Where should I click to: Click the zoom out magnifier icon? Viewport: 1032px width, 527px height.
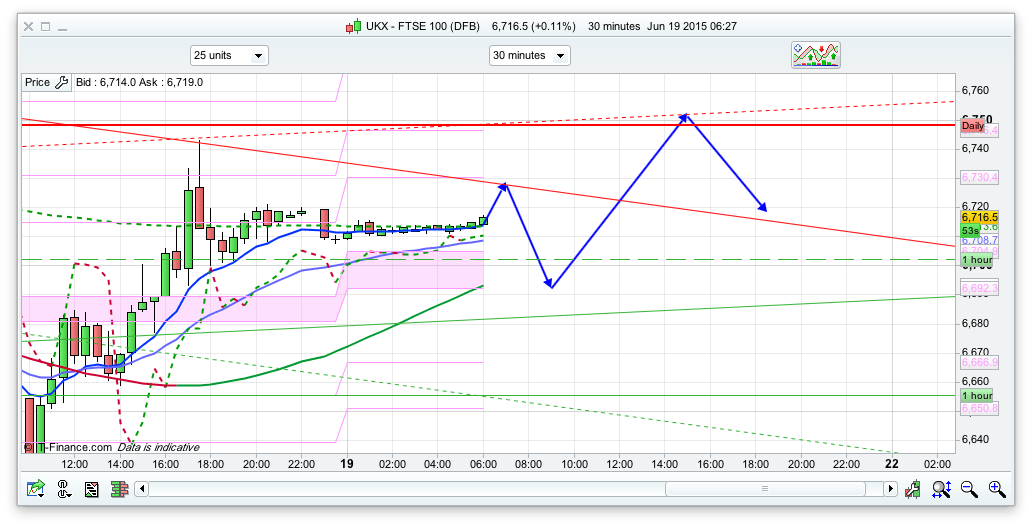click(x=969, y=489)
